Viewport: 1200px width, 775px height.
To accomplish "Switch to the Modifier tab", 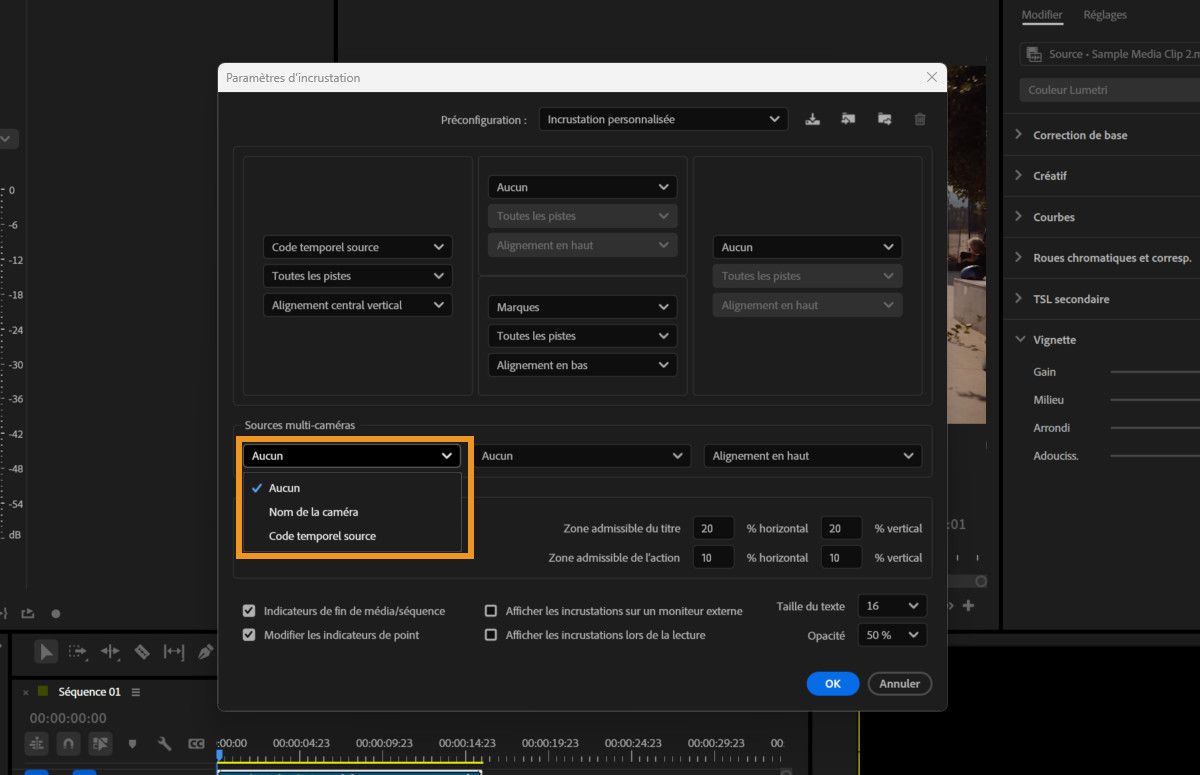I will [1042, 15].
